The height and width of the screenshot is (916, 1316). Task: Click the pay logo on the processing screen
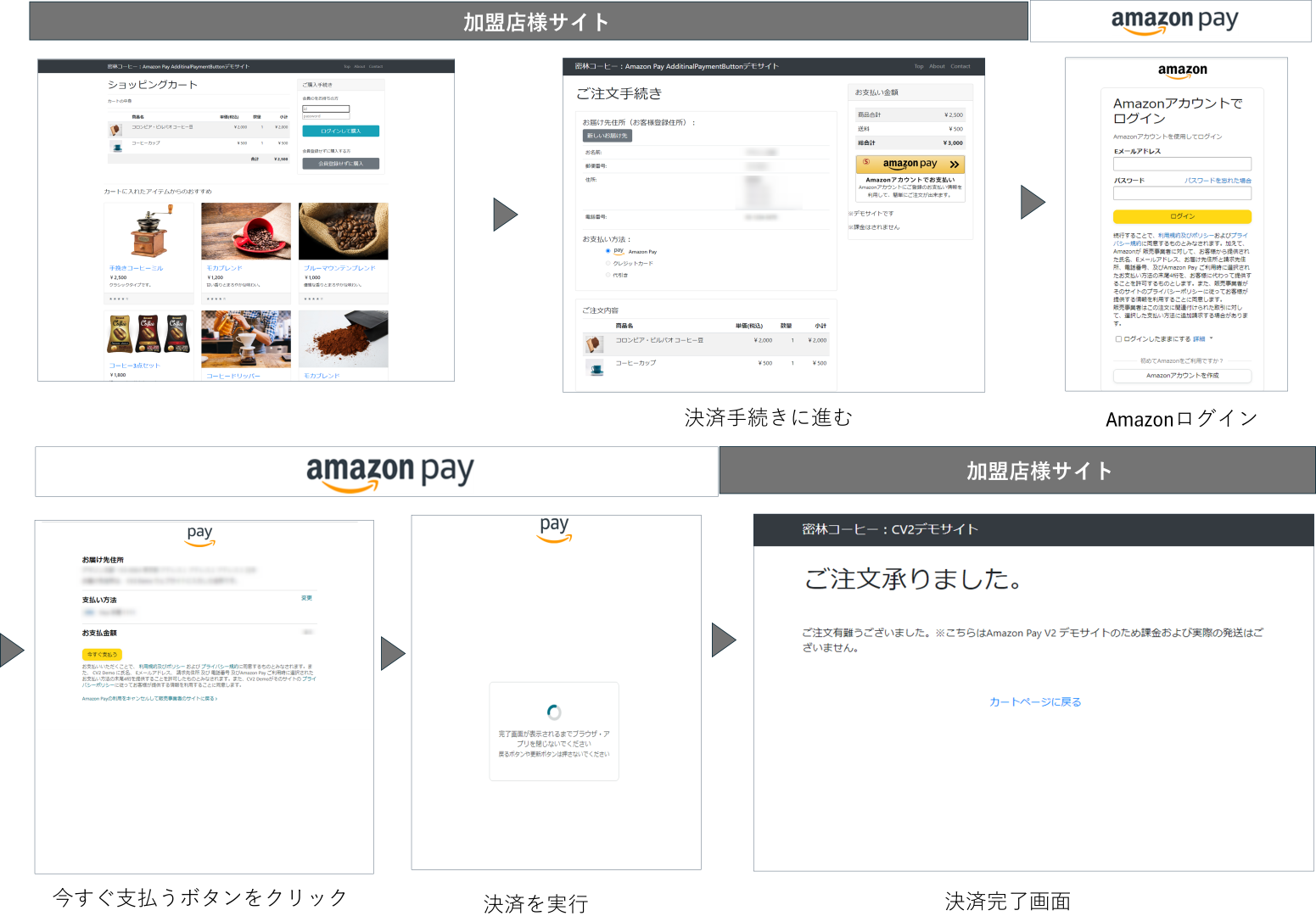pyautogui.click(x=554, y=528)
